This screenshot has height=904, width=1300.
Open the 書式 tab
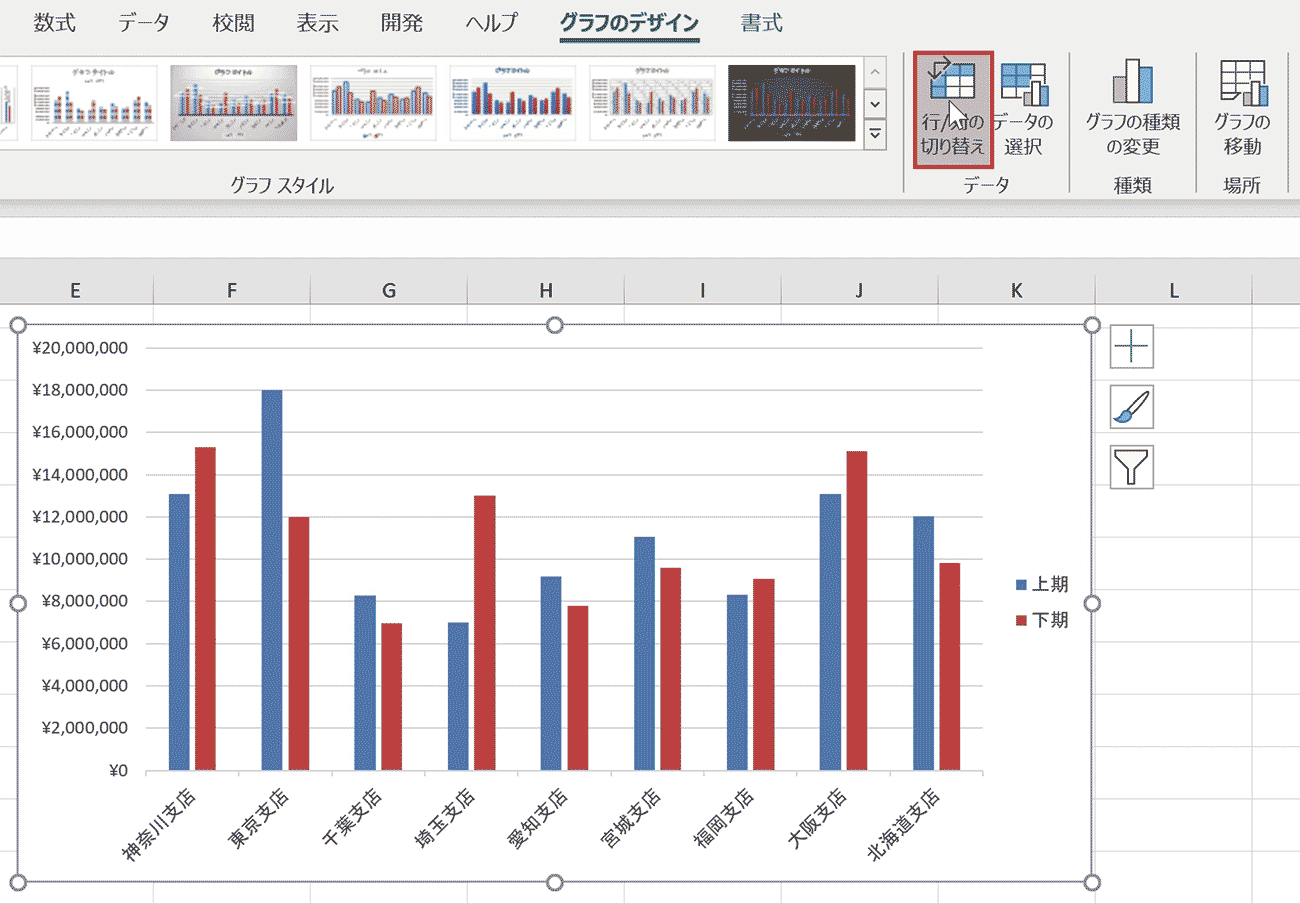click(762, 23)
